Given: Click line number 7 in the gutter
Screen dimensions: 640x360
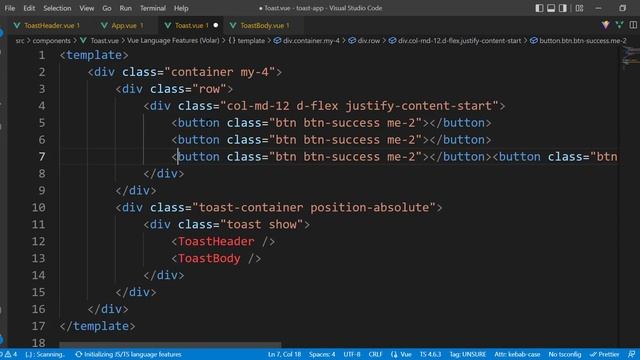Looking at the screenshot, I should click(42, 157).
